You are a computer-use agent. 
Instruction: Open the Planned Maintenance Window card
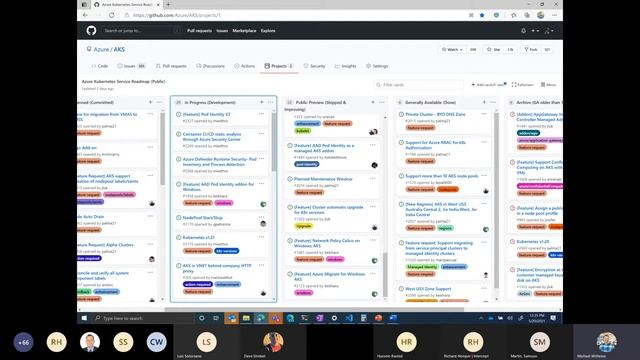click(323, 179)
